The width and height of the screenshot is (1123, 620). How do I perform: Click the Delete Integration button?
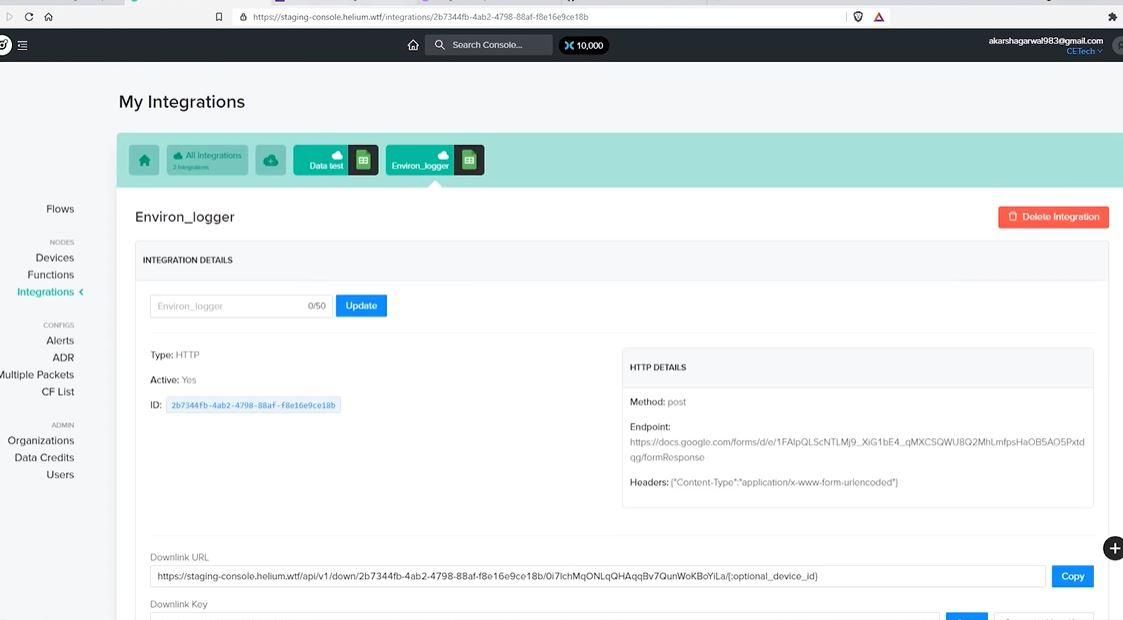click(x=1054, y=217)
